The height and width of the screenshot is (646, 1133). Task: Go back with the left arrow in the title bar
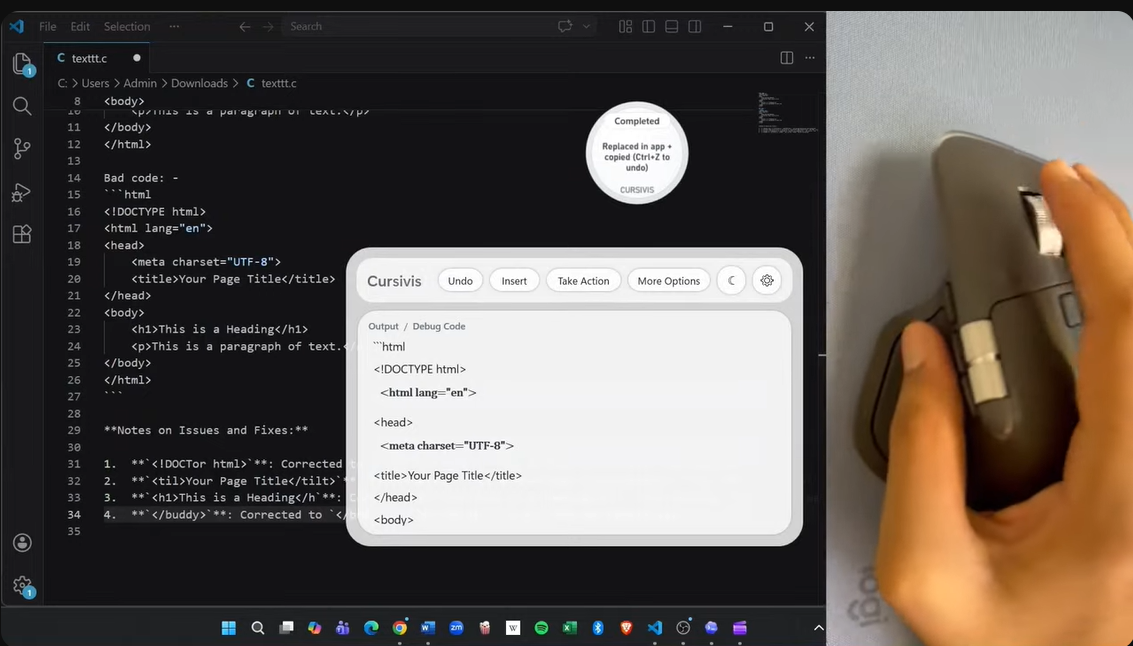point(245,27)
